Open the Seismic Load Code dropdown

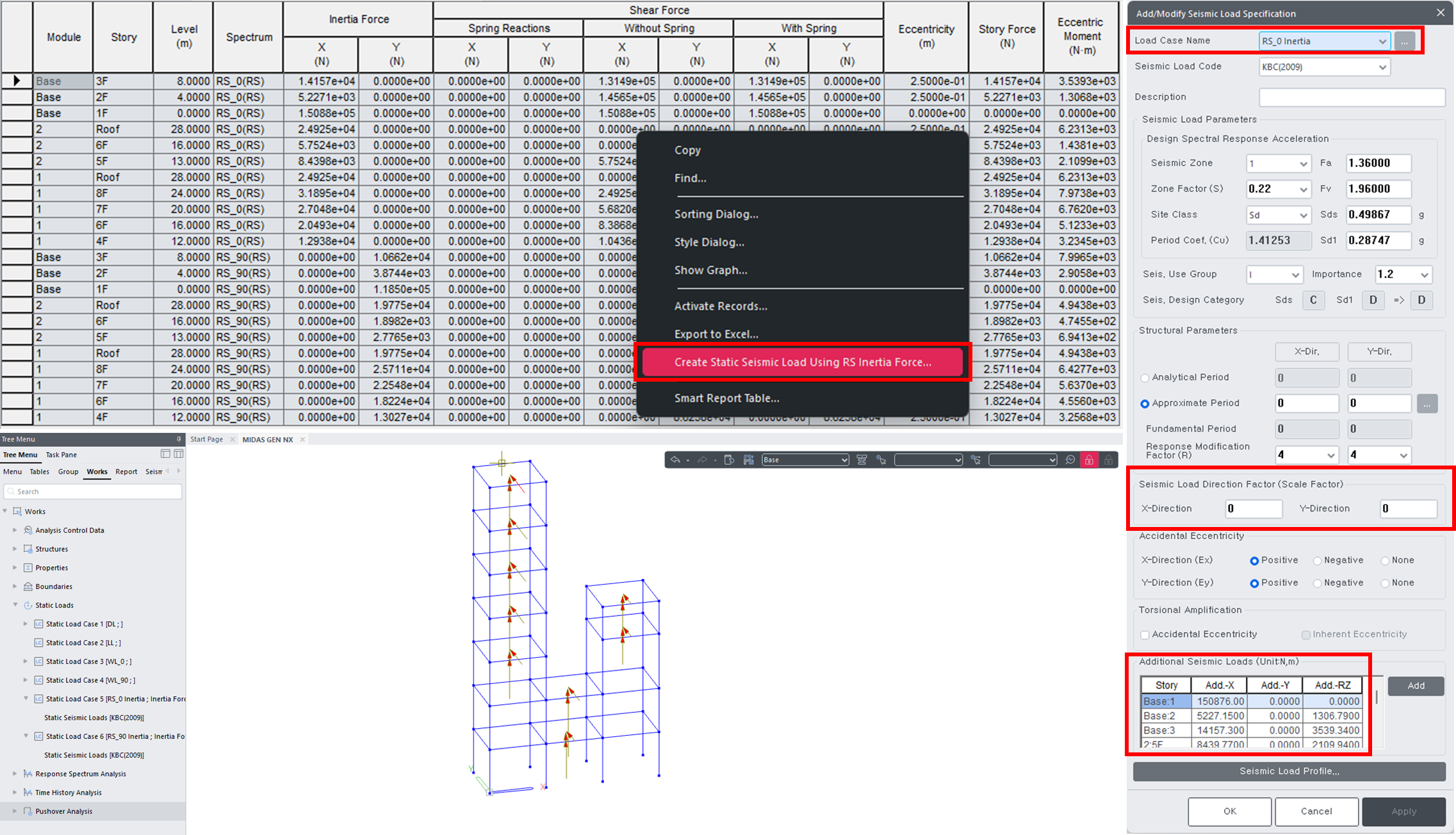(x=1323, y=67)
